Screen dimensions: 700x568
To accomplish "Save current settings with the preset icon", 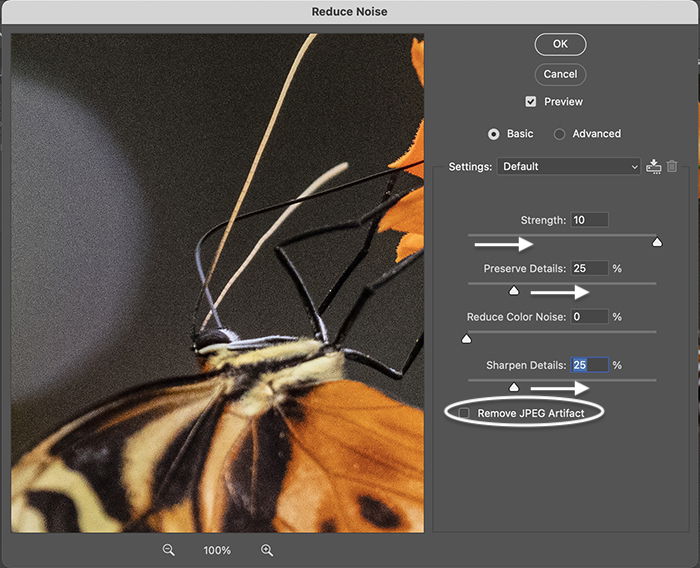I will pos(654,167).
